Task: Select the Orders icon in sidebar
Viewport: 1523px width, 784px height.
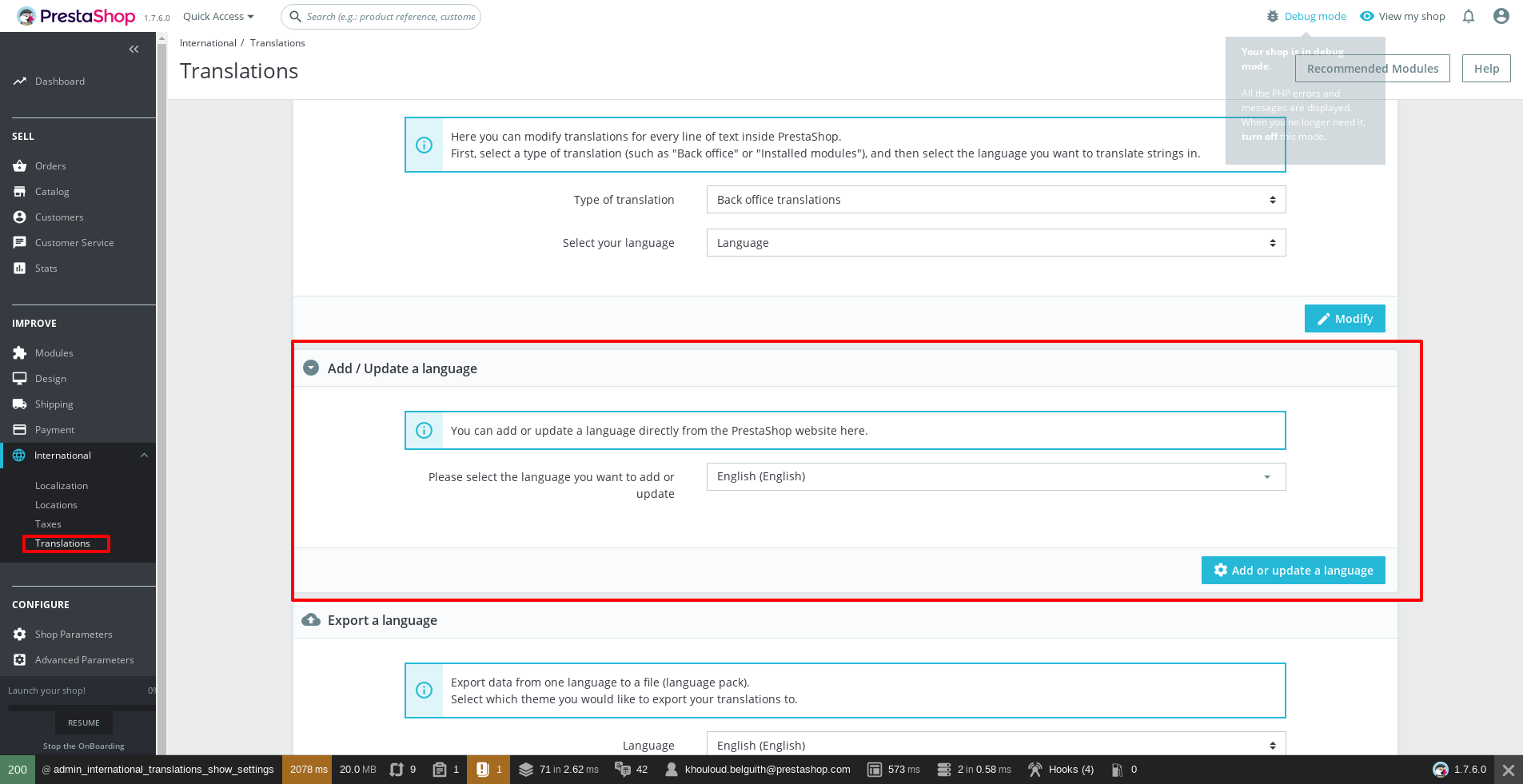Action: pyautogui.click(x=20, y=165)
